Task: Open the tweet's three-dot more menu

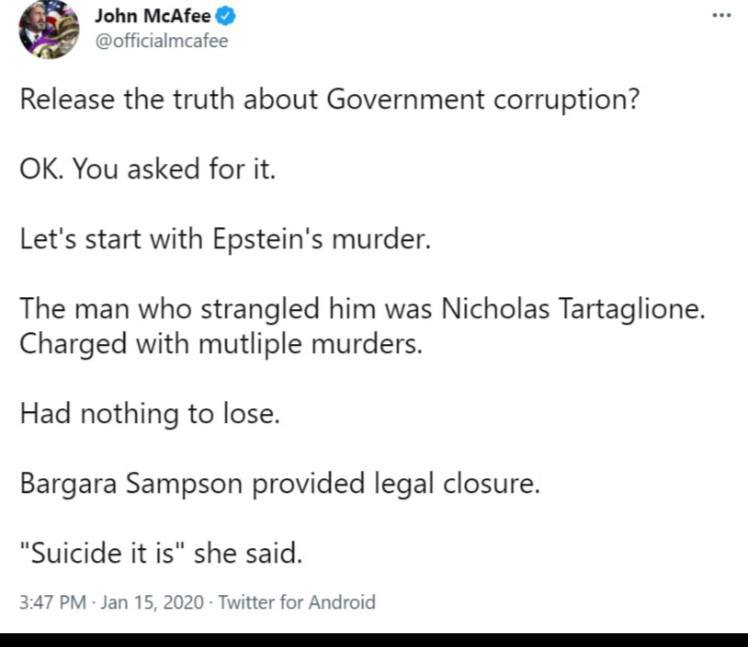Action: [721, 15]
